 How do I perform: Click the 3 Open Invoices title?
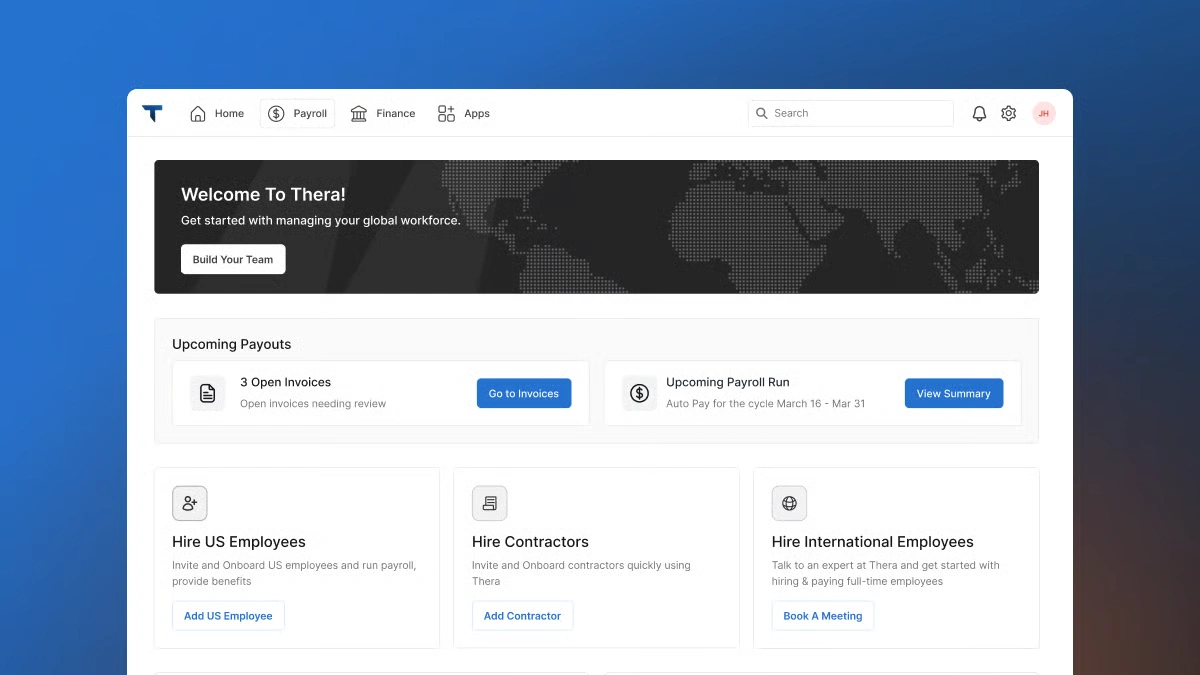coord(285,382)
